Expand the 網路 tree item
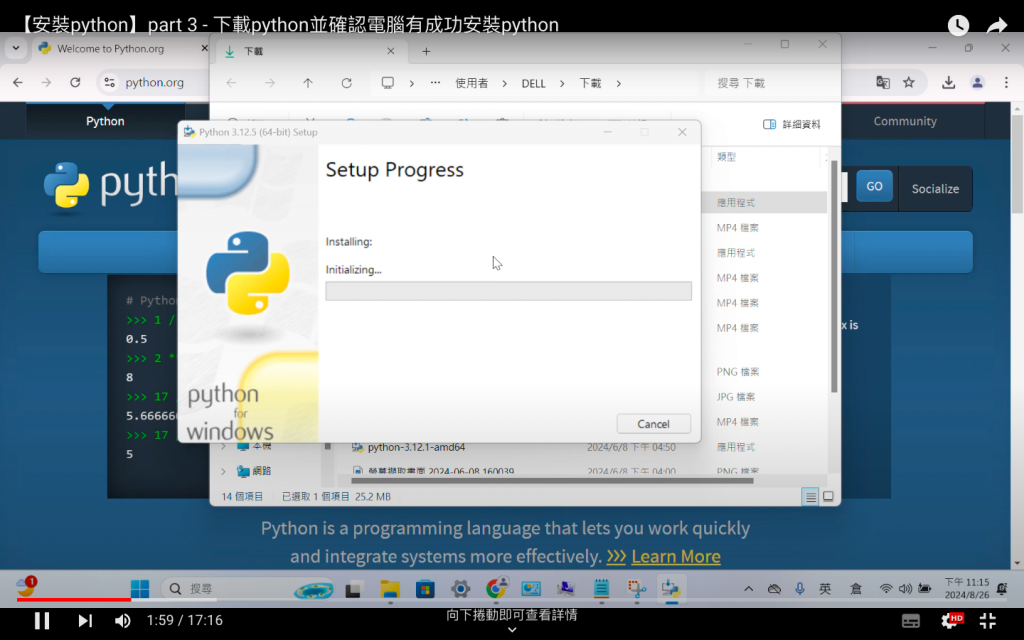The width and height of the screenshot is (1024, 640). click(x=223, y=471)
